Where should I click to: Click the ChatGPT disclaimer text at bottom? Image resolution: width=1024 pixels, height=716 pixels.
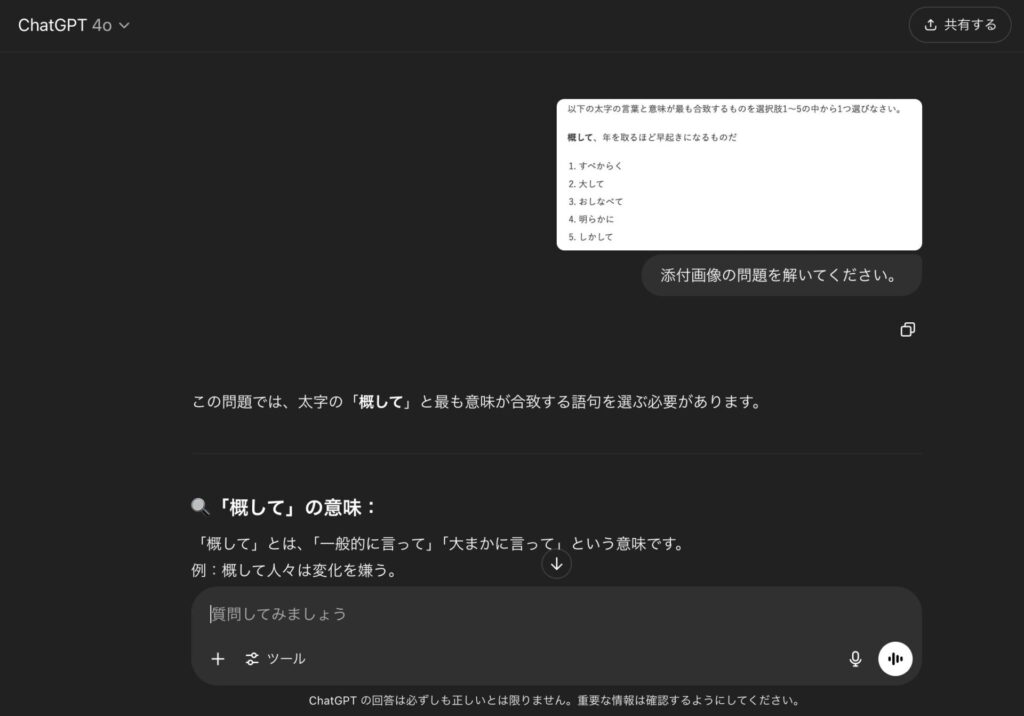[x=554, y=700]
